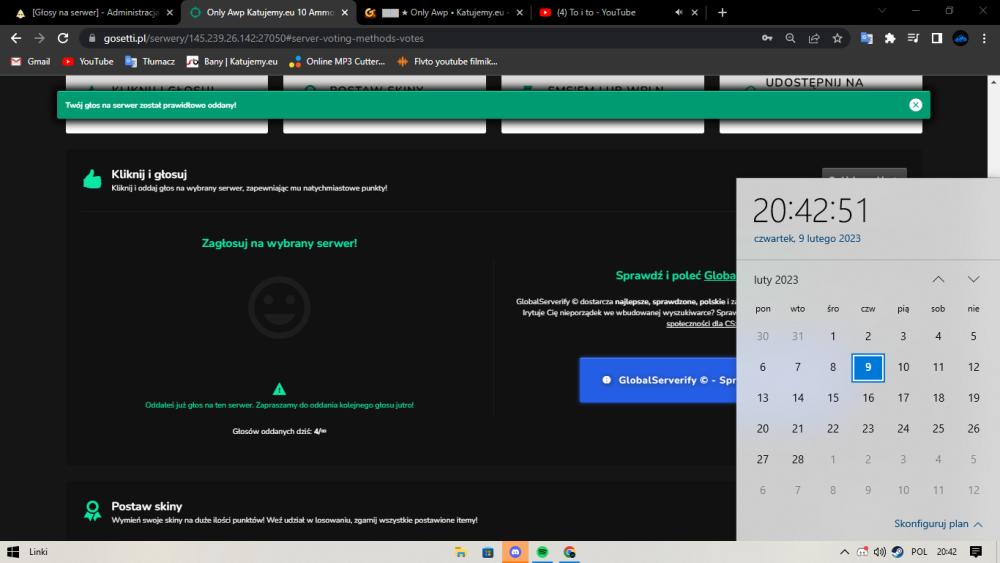Switch to Only Awp Katujemy.eu 10 Ammo tab

269,12
